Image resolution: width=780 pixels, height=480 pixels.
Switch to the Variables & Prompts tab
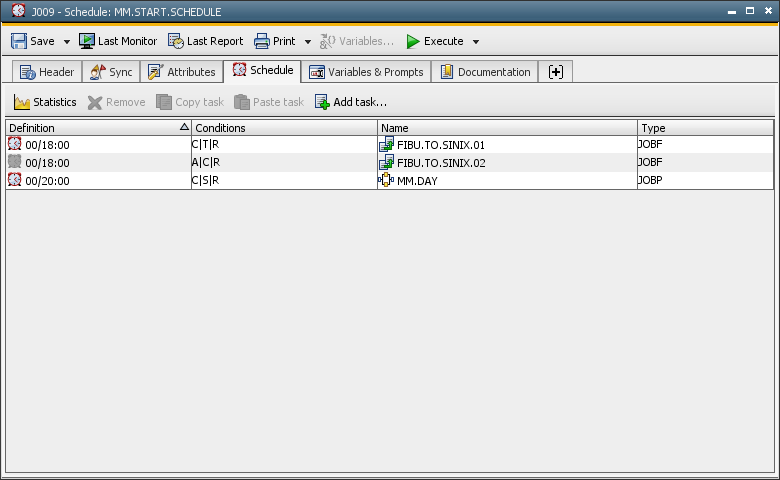pyautogui.click(x=366, y=72)
